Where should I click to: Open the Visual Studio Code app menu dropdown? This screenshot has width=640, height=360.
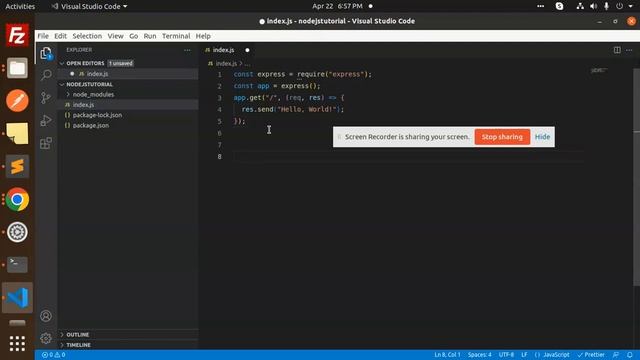coord(90,6)
